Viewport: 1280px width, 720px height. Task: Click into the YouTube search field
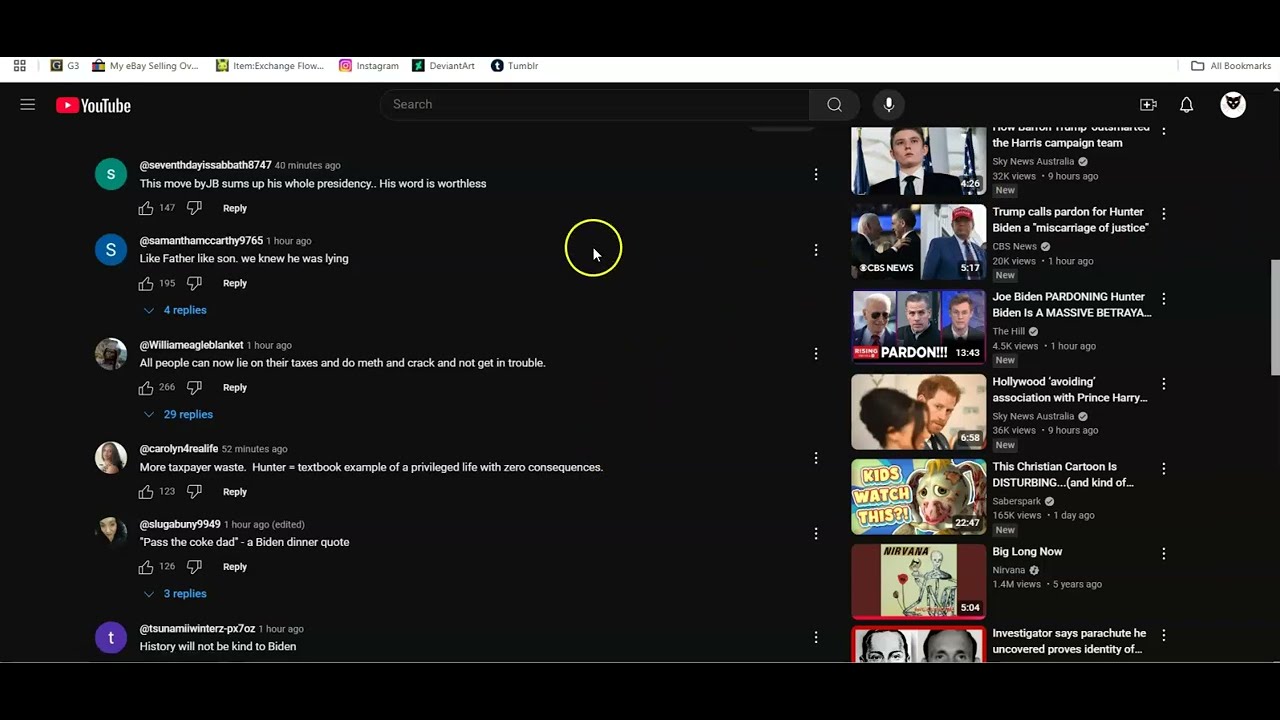[x=594, y=104]
